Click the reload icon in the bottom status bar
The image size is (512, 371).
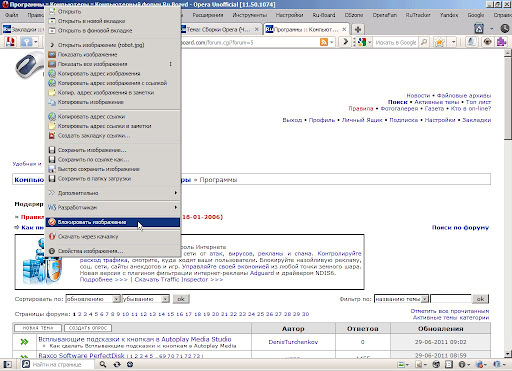pos(117,364)
